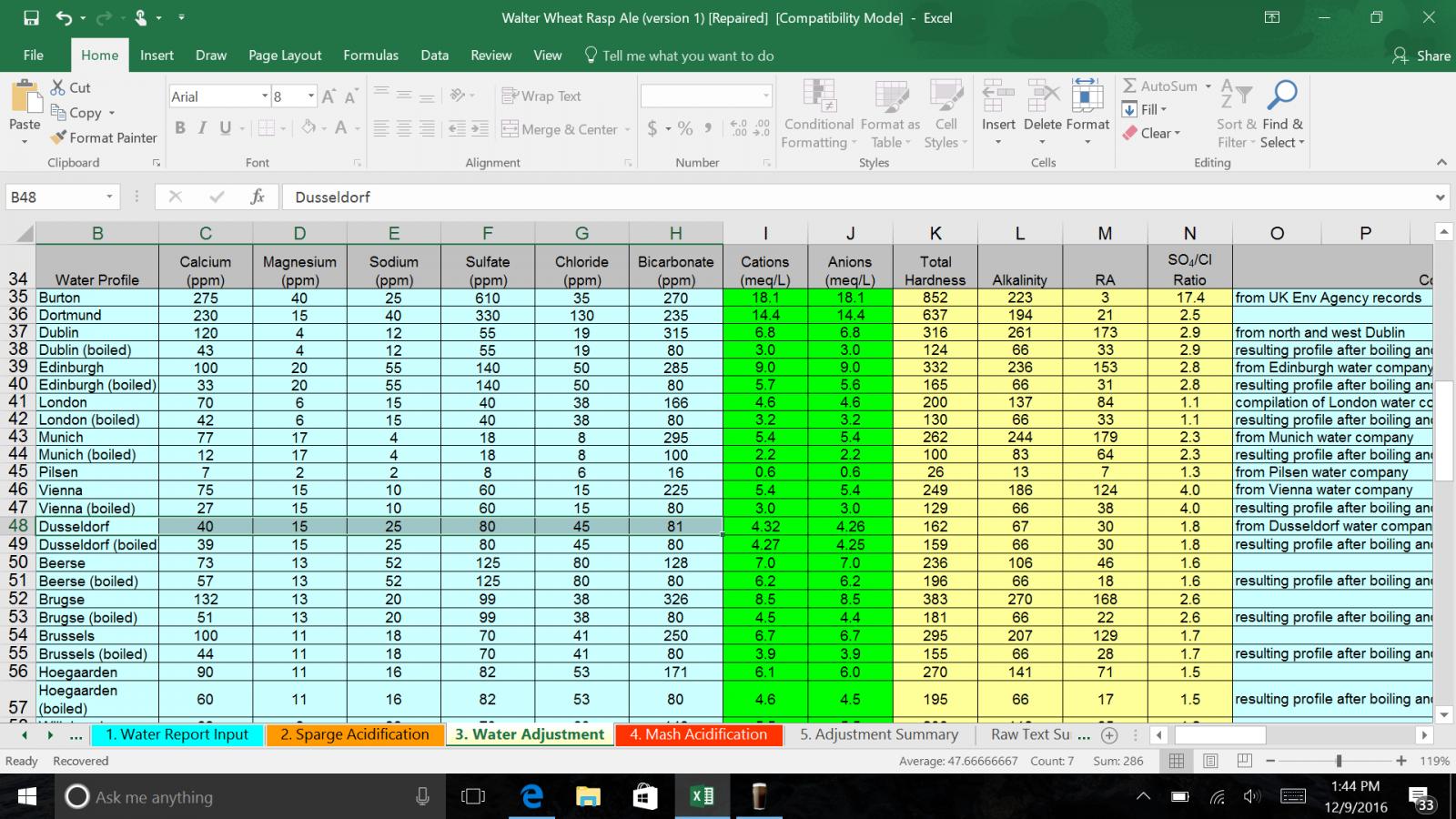Click Tell me what you want to do
This screenshot has width=1456, height=819.
[x=679, y=56]
